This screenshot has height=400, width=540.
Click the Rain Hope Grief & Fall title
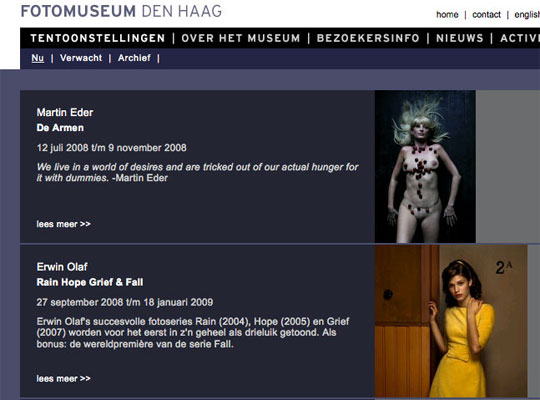point(90,282)
